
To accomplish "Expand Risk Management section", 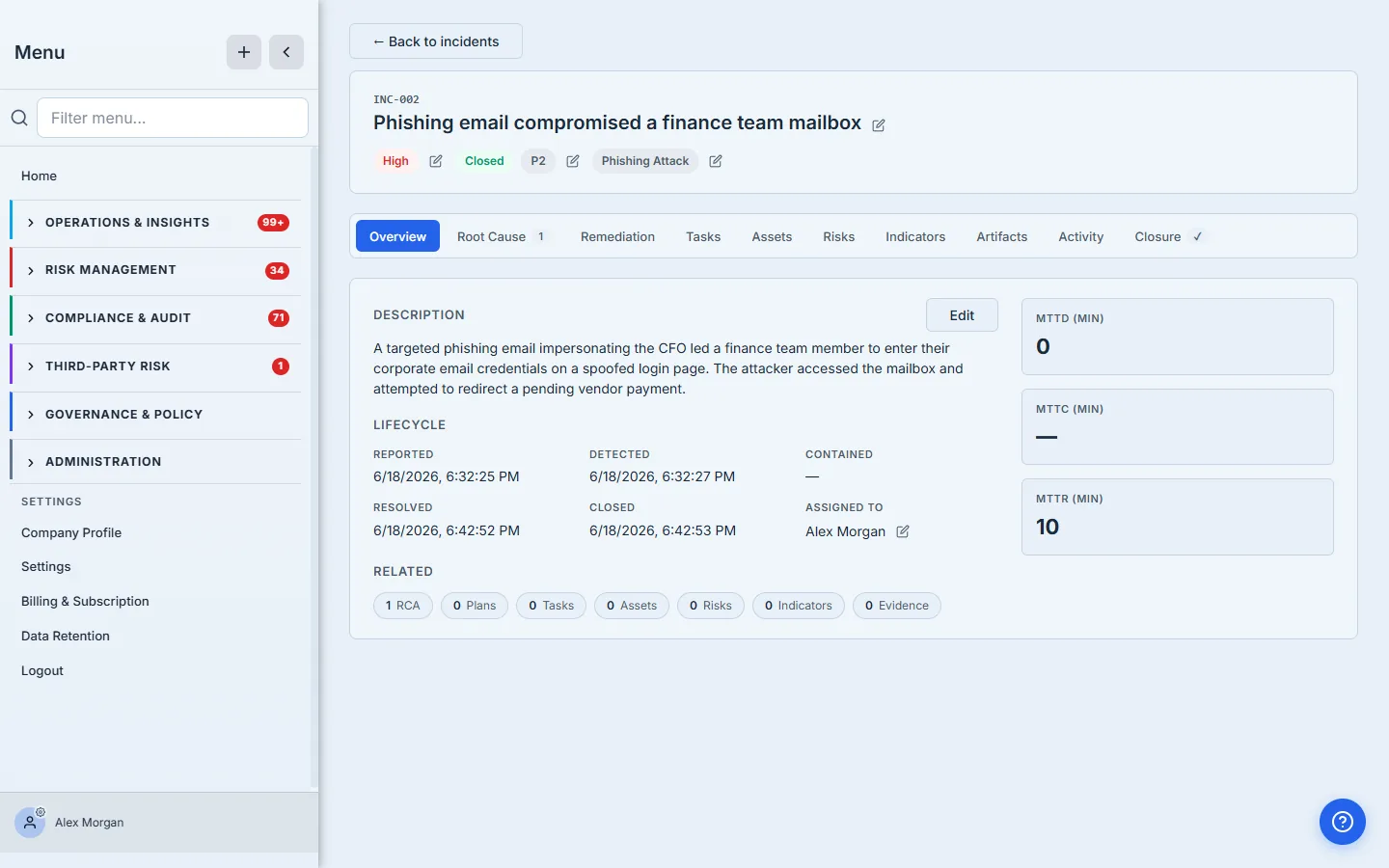I will point(155,270).
